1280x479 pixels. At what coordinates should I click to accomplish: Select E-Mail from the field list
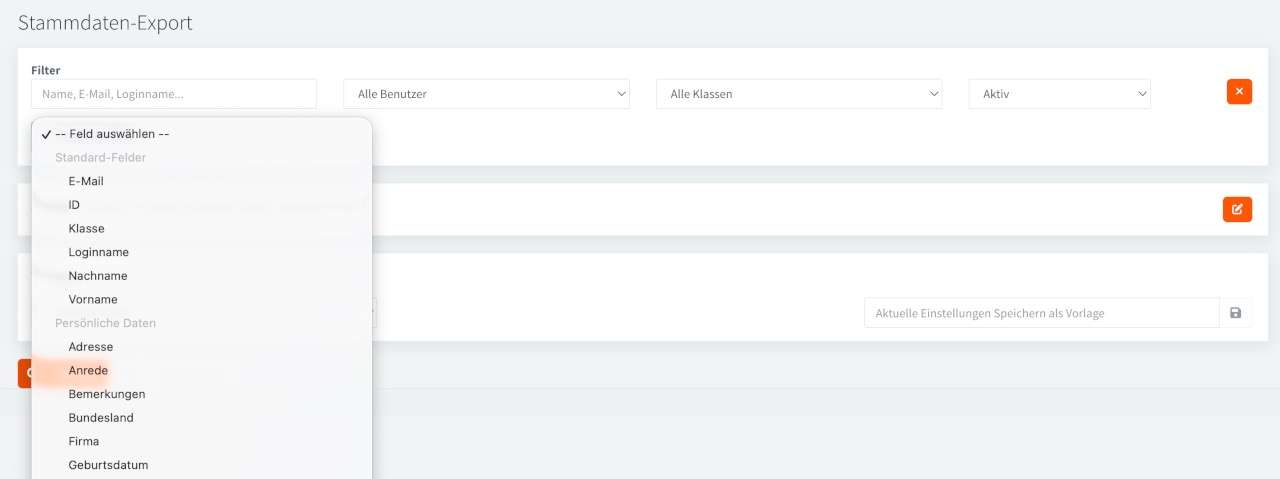86,181
